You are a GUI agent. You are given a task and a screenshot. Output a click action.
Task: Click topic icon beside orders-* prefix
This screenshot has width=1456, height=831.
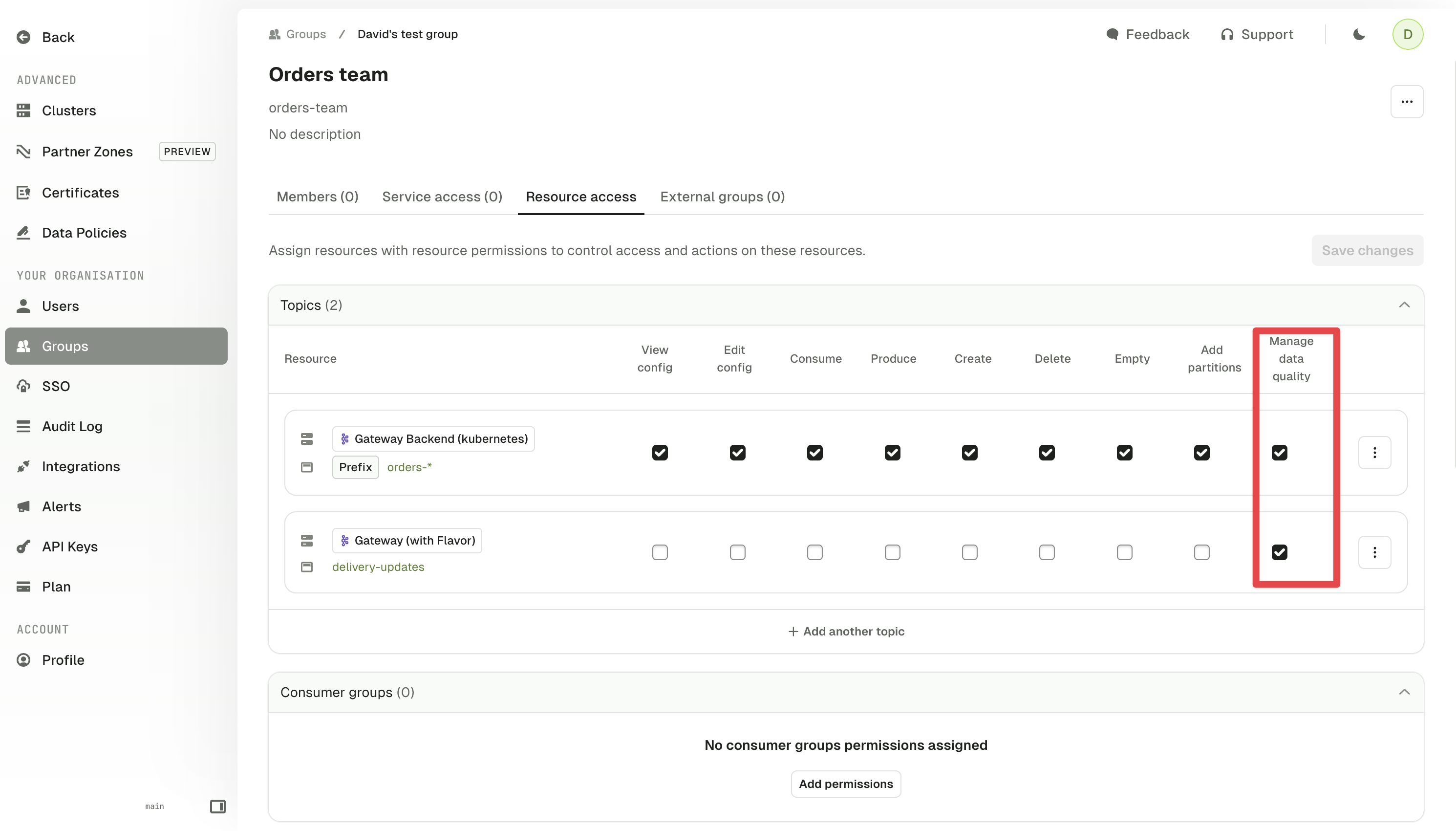(x=307, y=467)
